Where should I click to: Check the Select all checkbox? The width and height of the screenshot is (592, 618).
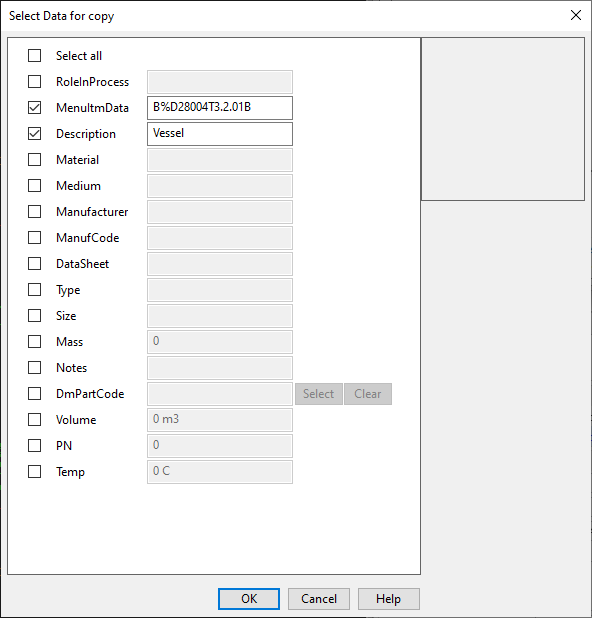click(x=34, y=56)
